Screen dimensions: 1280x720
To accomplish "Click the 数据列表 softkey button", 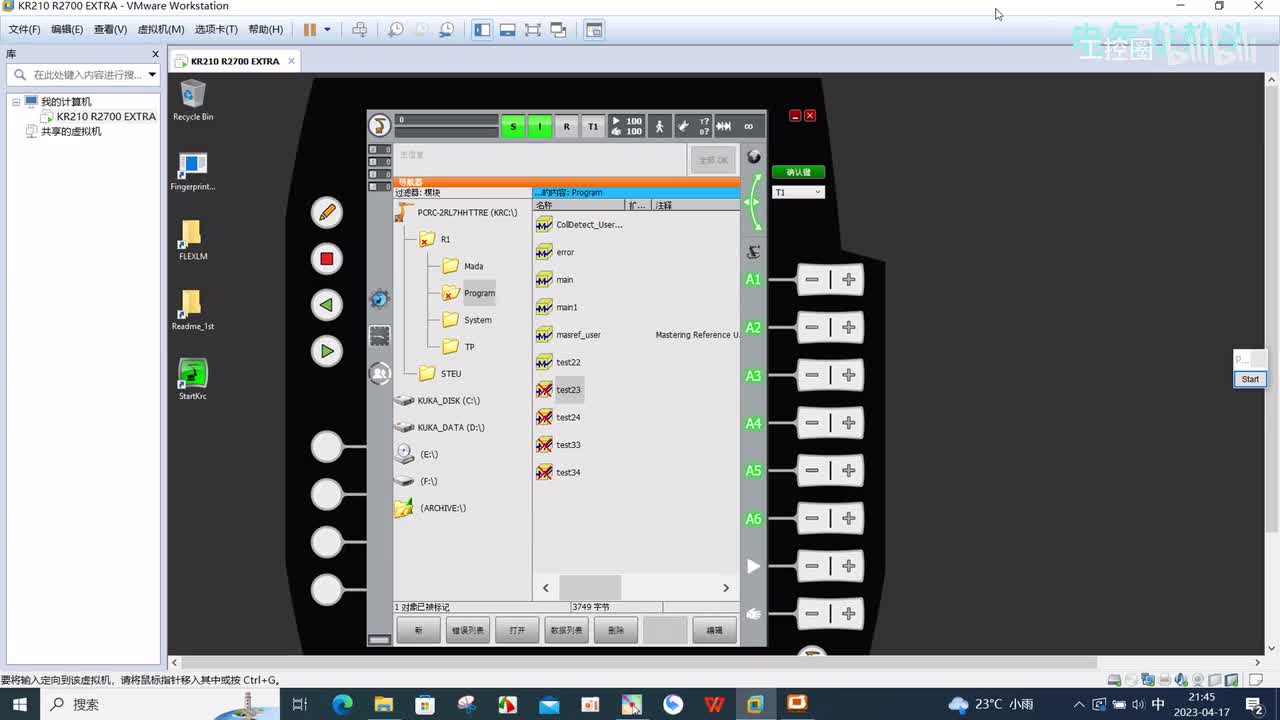I will pos(566,630).
